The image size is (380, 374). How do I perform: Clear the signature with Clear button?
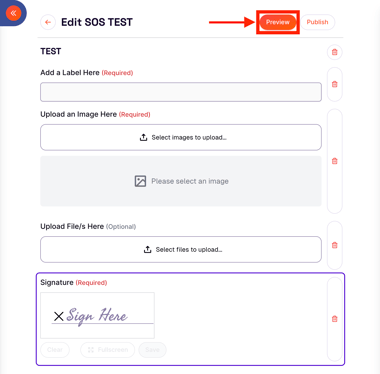[x=55, y=350]
